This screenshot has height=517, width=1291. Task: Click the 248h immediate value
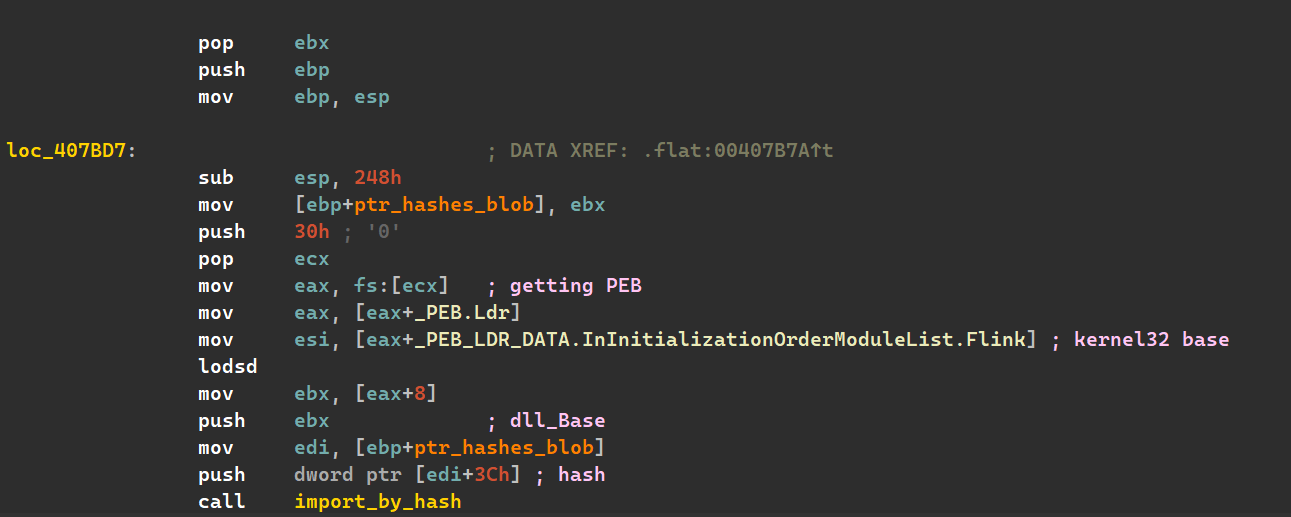(377, 178)
